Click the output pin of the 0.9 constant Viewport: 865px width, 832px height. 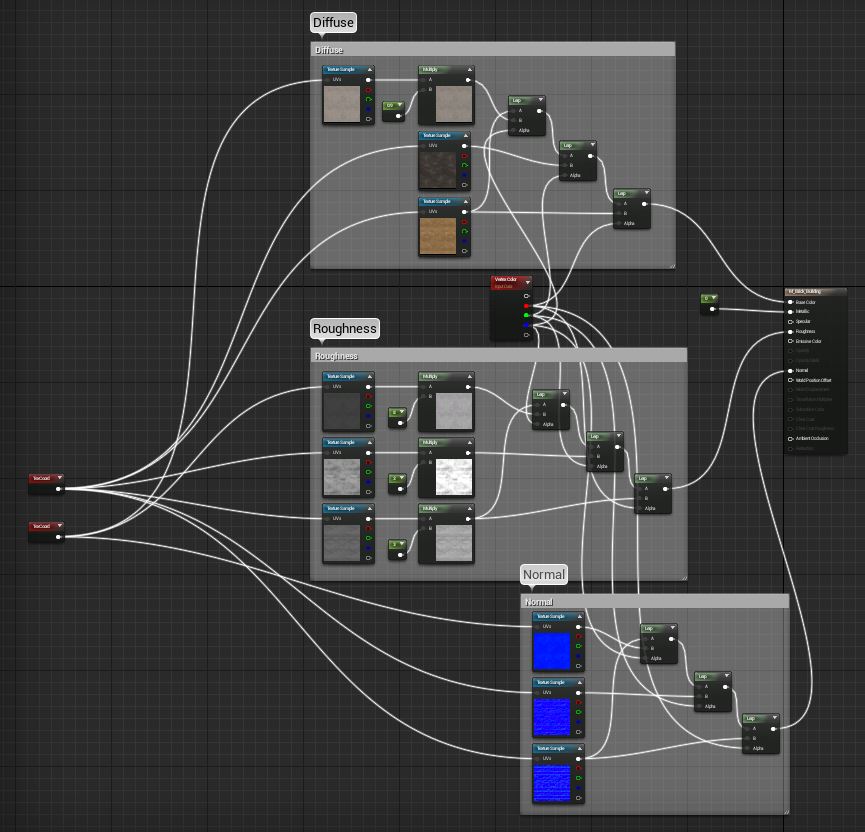click(x=399, y=116)
